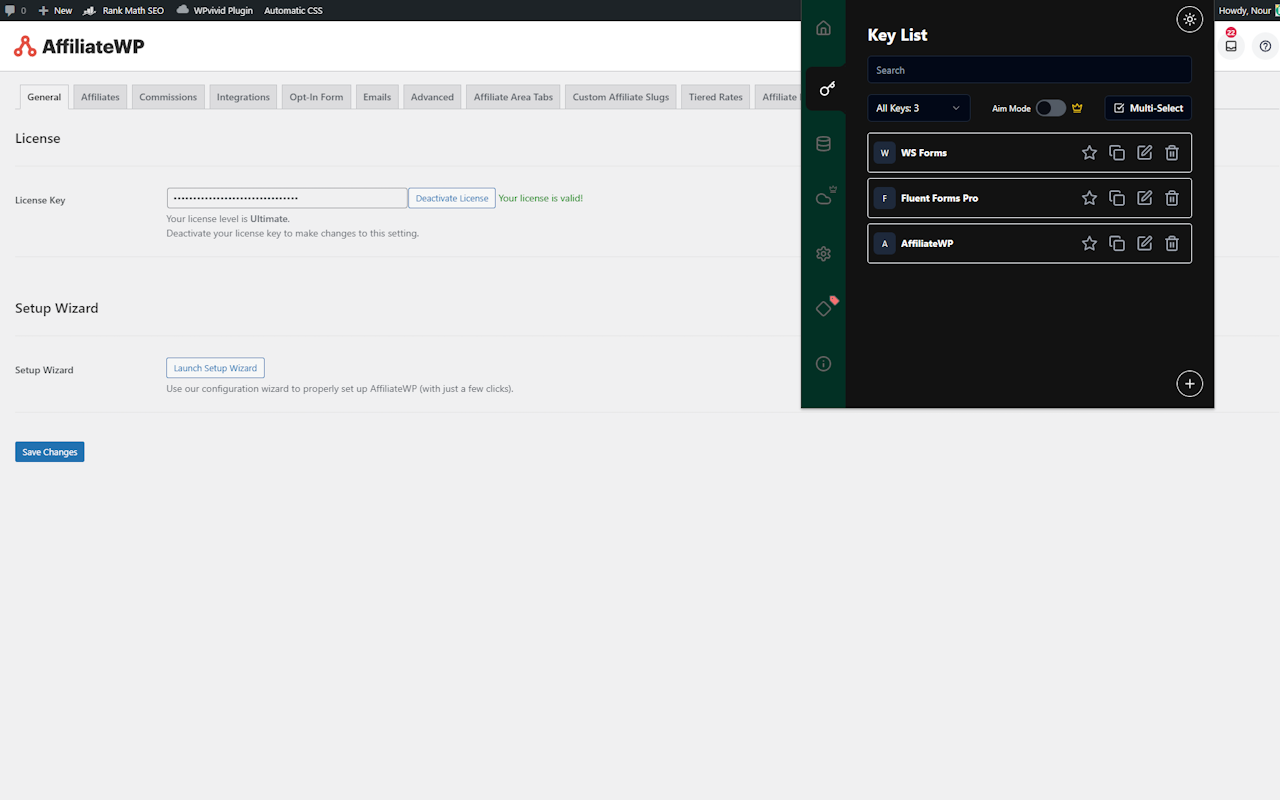The height and width of the screenshot is (800, 1280).
Task: Open the tag offers section in sidebar
Action: [x=825, y=307]
